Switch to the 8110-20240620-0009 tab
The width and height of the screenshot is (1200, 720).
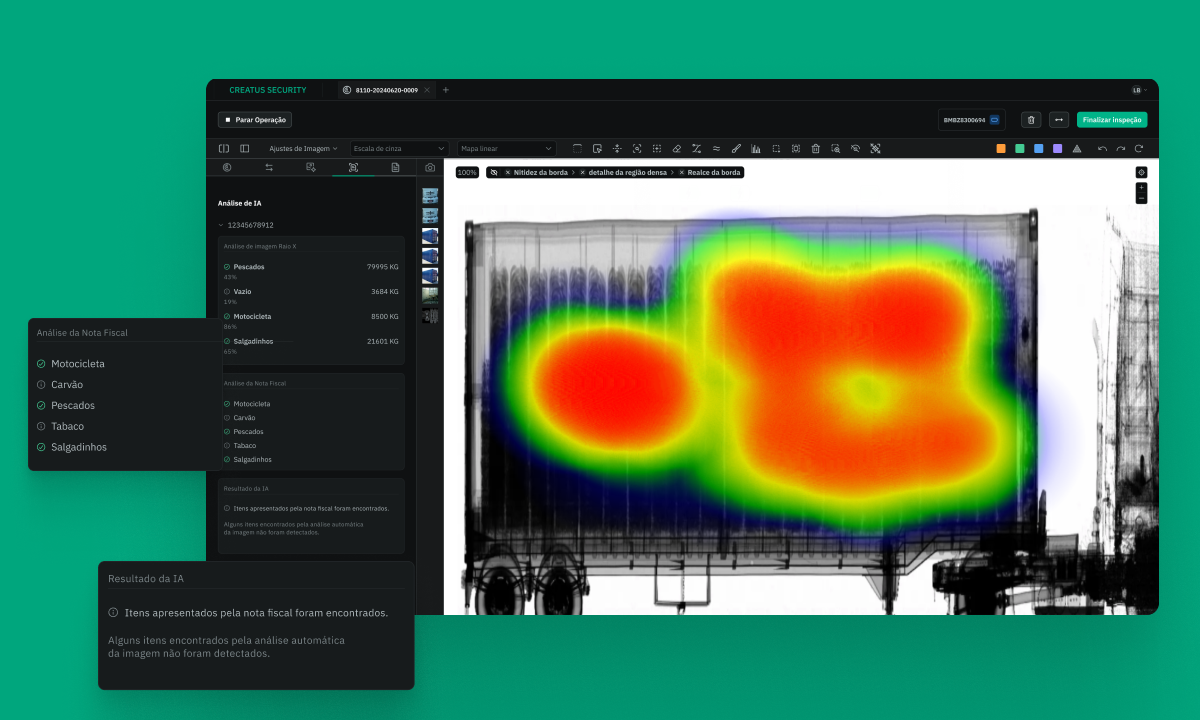click(x=386, y=90)
